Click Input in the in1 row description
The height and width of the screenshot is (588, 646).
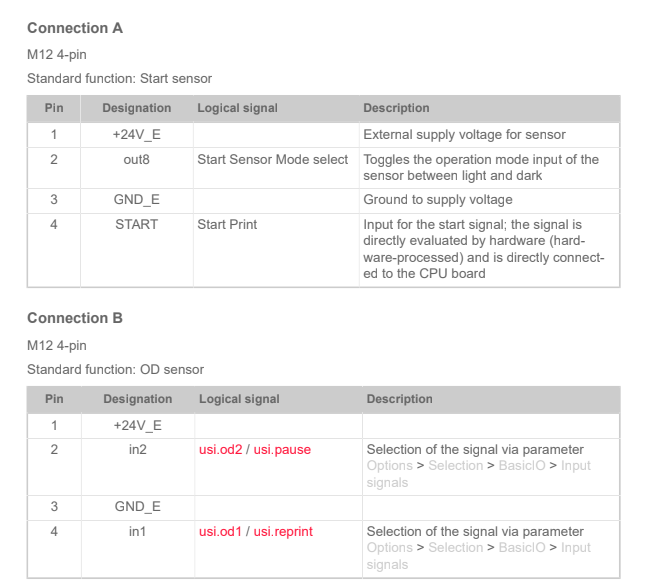pos(576,548)
